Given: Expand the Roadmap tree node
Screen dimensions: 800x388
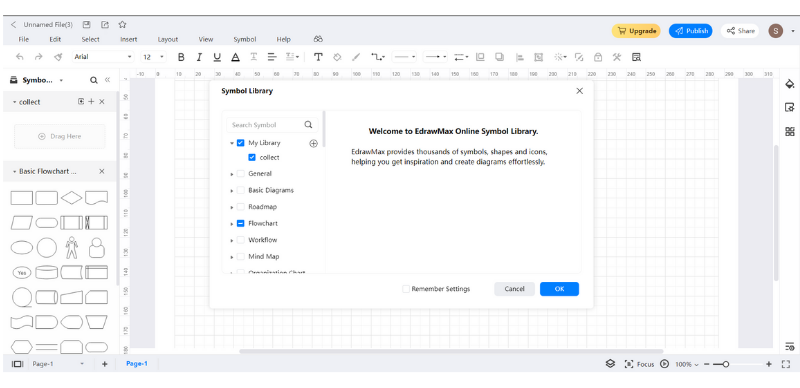Looking at the screenshot, I should 232,207.
